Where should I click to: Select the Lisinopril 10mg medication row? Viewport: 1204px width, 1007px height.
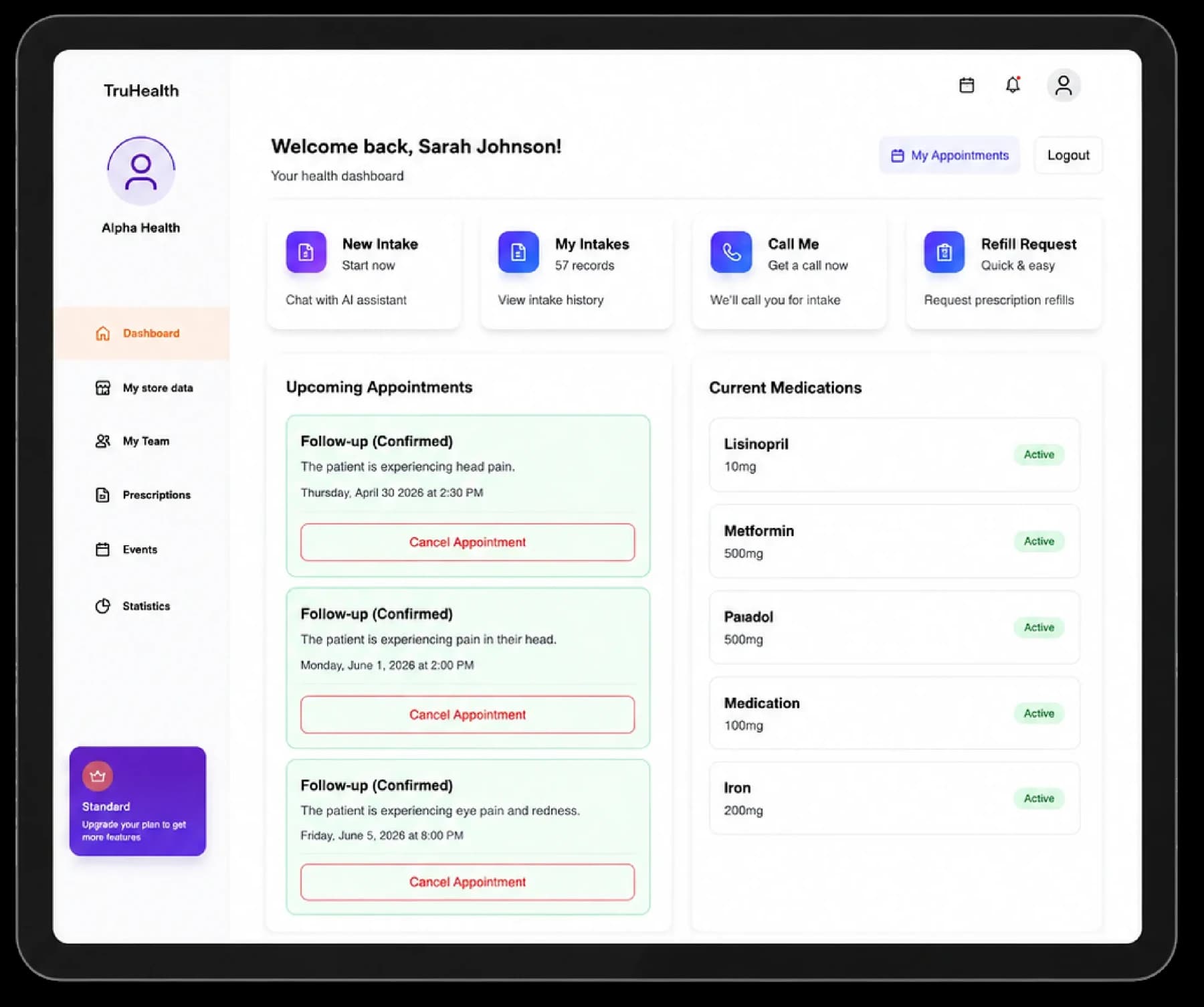click(x=894, y=455)
